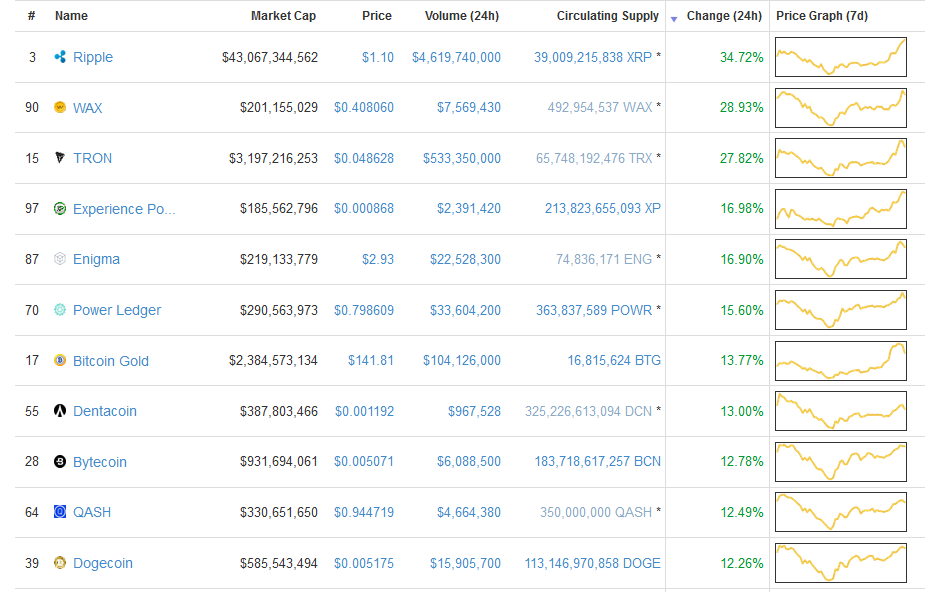Open Dentacoin 7d price graph thumbnail

pos(840,411)
